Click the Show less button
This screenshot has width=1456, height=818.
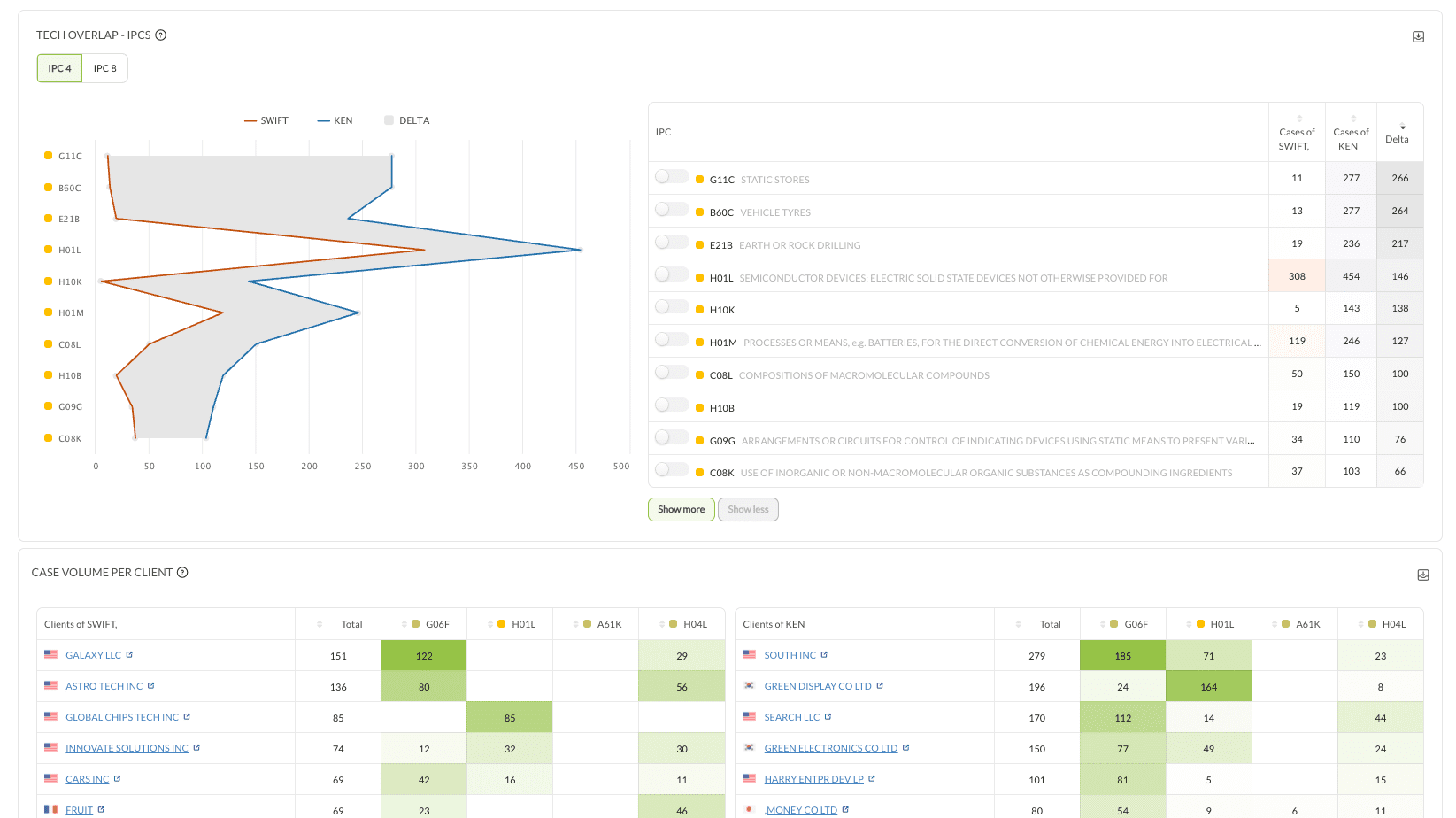pyautogui.click(x=748, y=510)
